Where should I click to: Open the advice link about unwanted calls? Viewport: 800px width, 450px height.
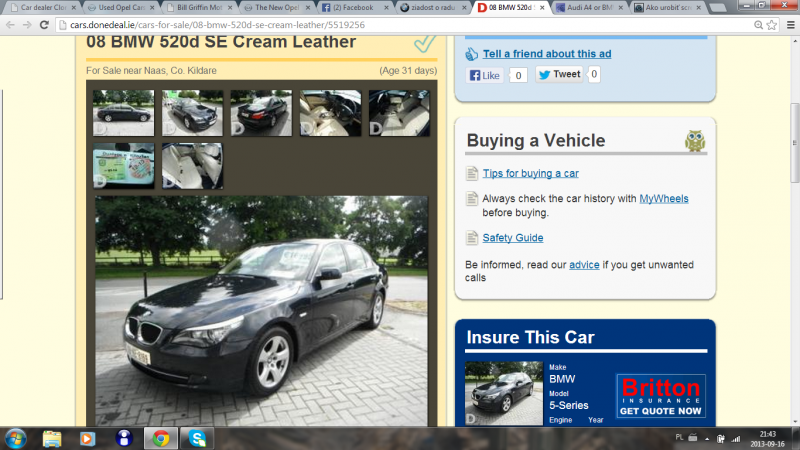[584, 265]
